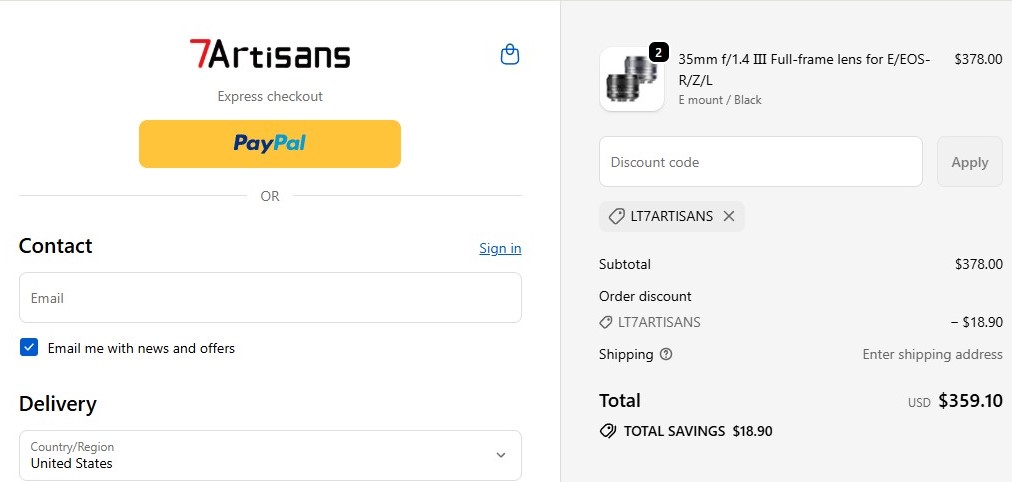
Task: Click the $359.10 total amount
Action: pyautogui.click(x=970, y=401)
